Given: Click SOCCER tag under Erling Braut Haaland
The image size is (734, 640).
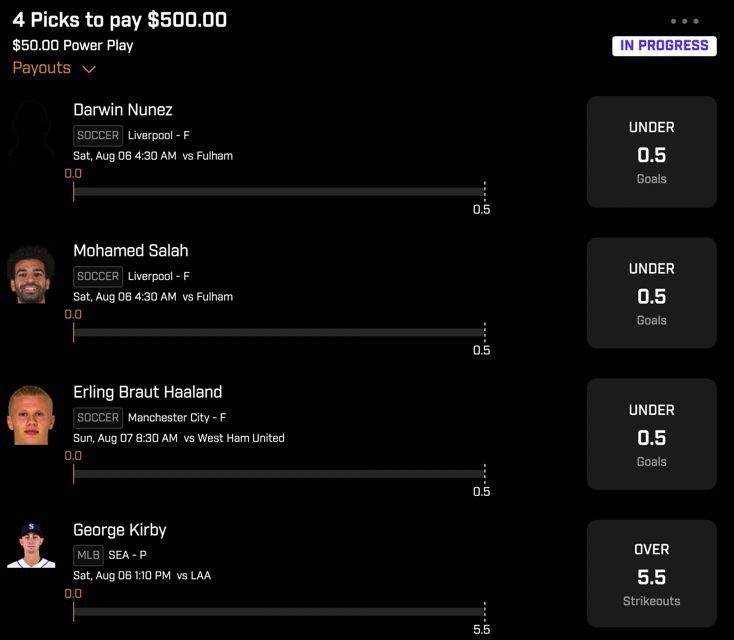Looking at the screenshot, I should click(98, 418).
